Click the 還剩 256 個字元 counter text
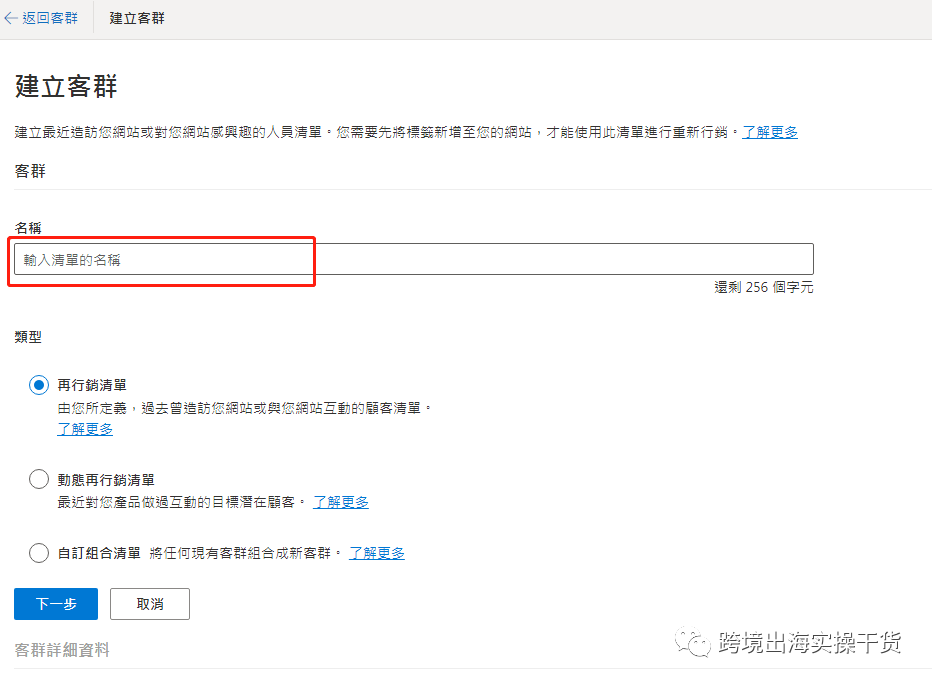Screen dimensions: 932x684 pos(764,287)
